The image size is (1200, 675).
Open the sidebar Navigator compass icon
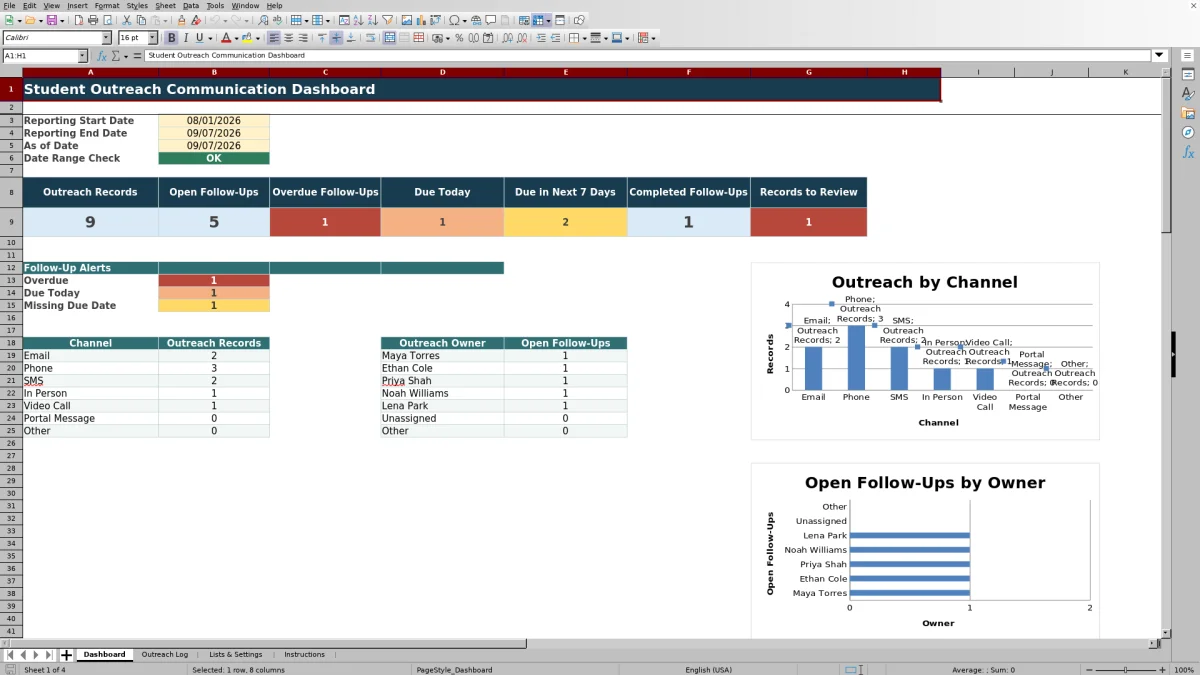pyautogui.click(x=1188, y=132)
